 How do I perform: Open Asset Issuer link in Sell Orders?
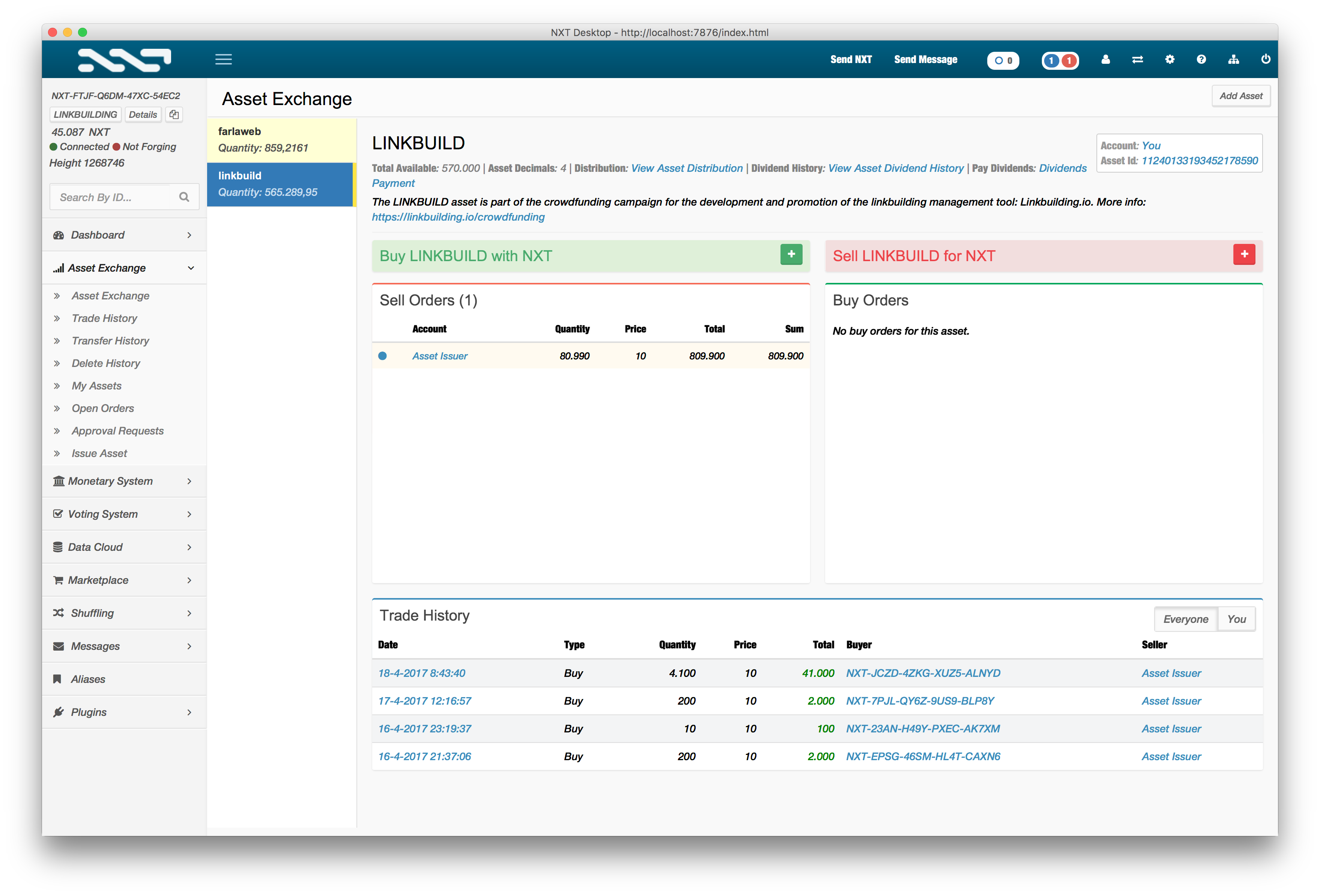tap(440, 356)
